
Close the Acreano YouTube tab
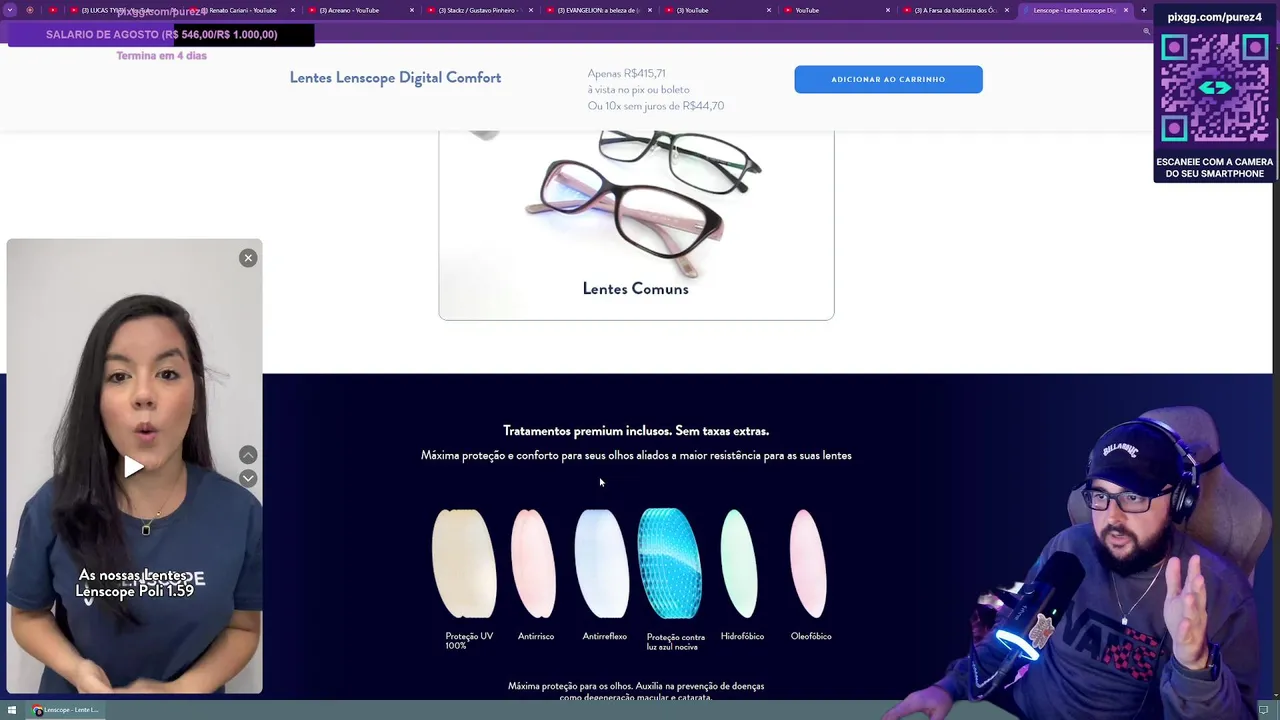click(x=411, y=10)
